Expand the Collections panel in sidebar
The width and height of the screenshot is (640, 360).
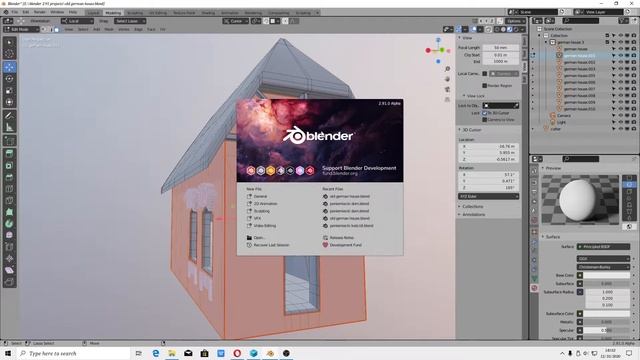point(472,207)
